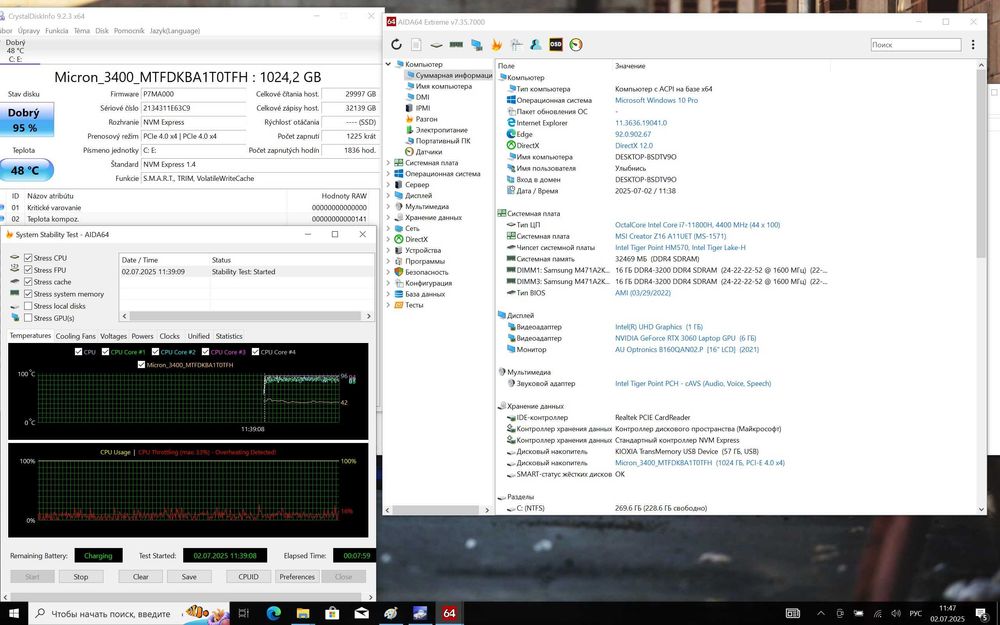Open disk benchmark icon in AIDA64 toolbar
This screenshot has height=625, width=1000.
coord(436,45)
